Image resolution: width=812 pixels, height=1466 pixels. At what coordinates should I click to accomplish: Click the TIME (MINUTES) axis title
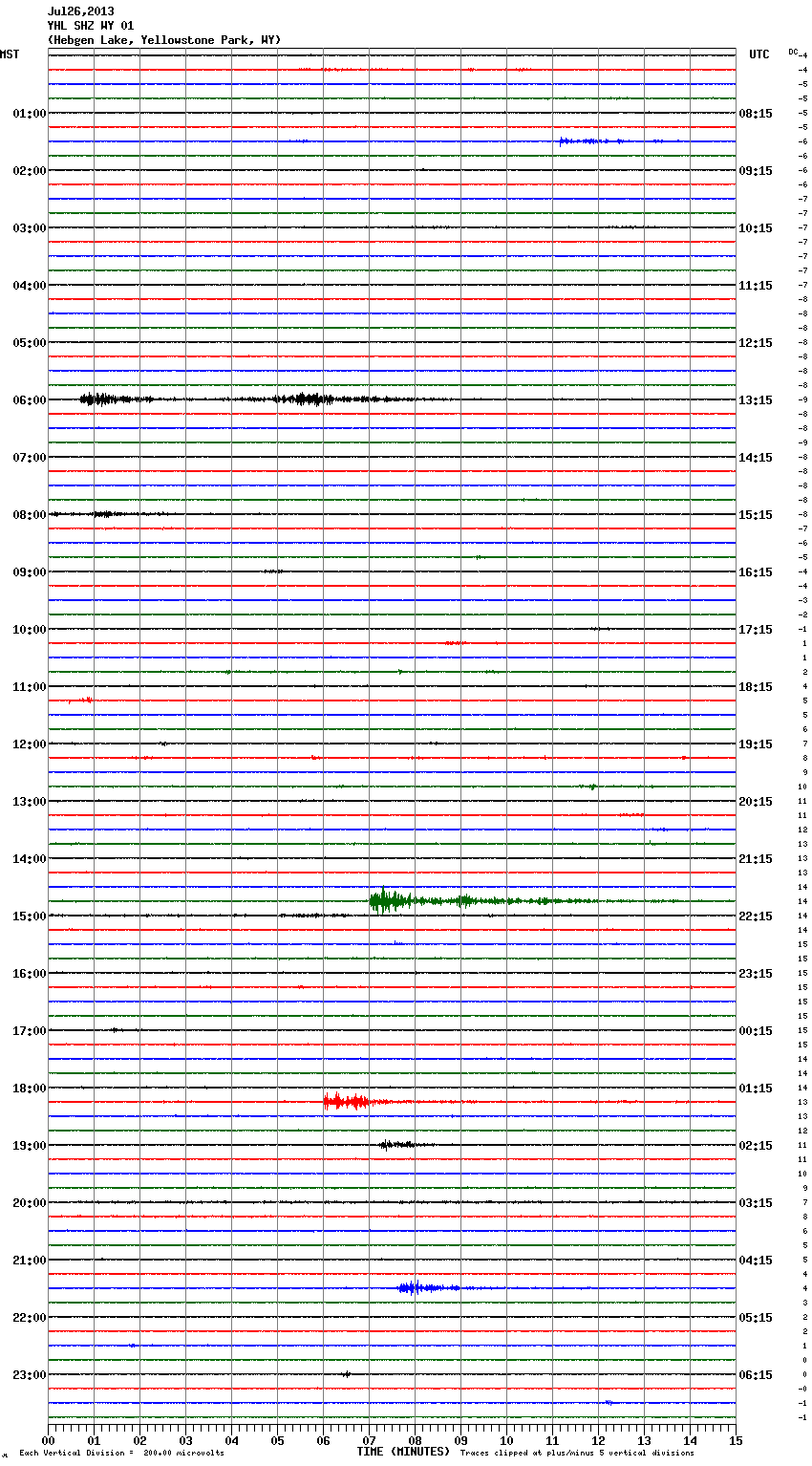click(x=403, y=1452)
